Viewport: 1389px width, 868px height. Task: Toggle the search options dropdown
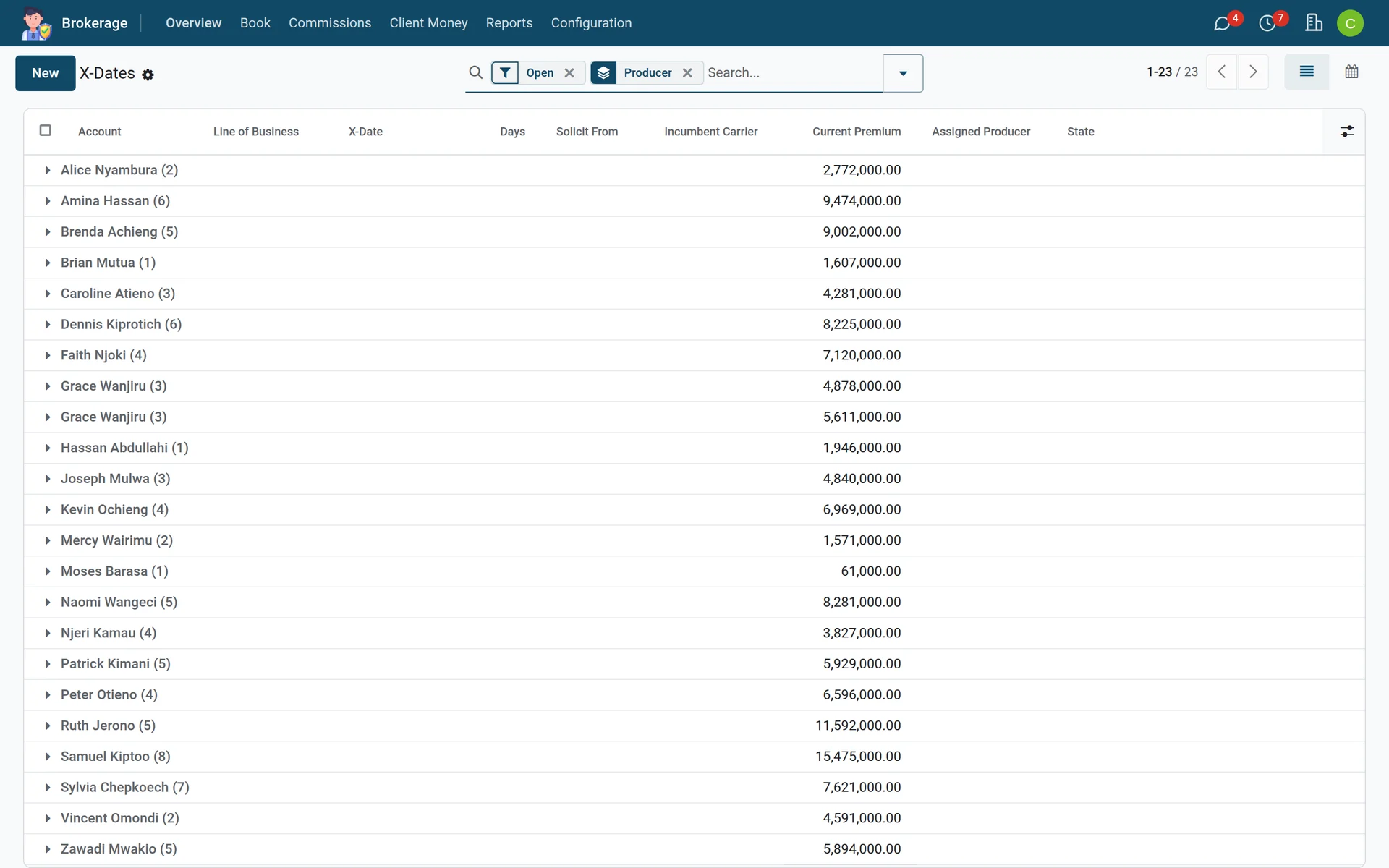point(903,73)
